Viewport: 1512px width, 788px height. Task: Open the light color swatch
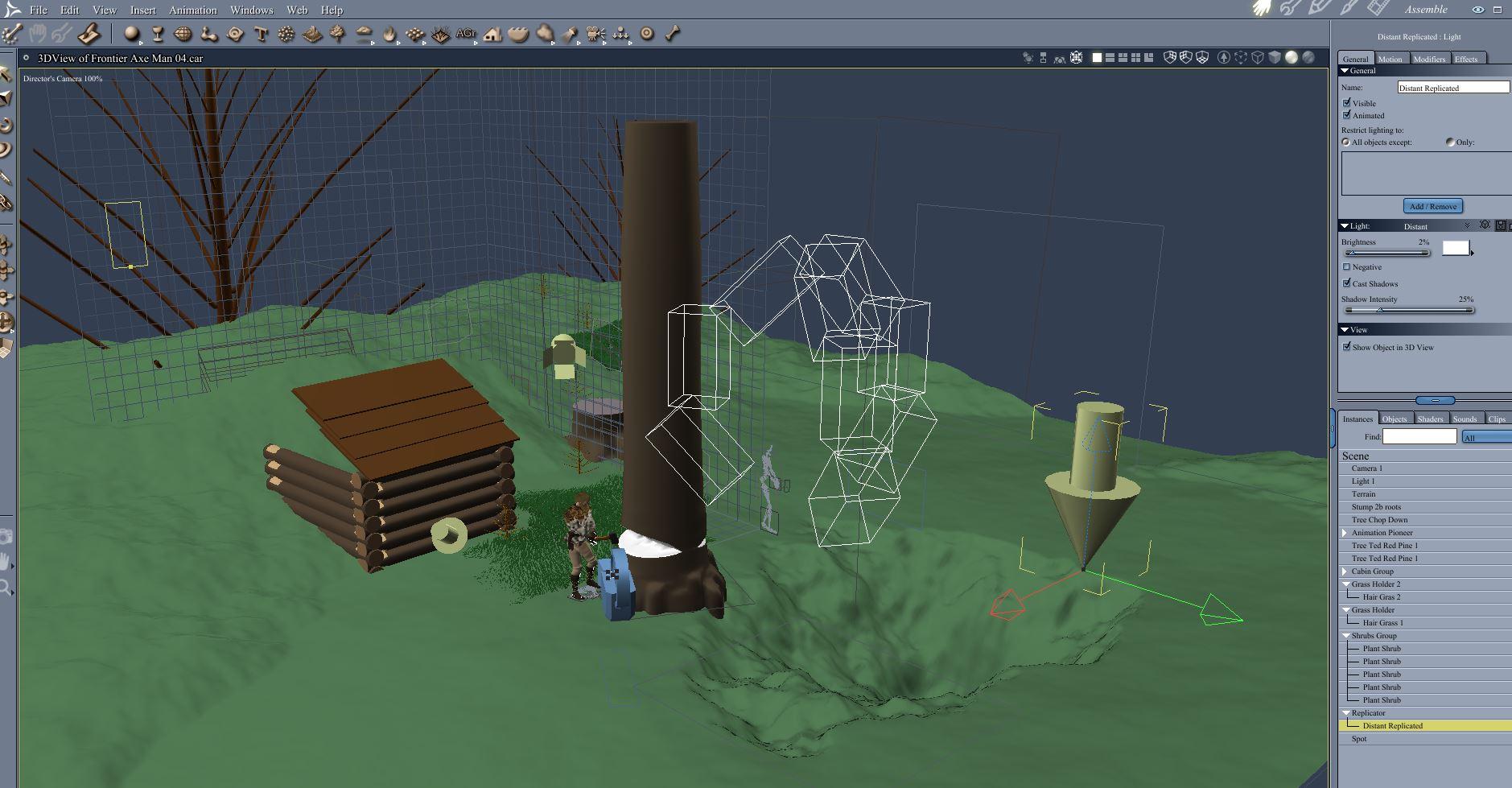(1456, 248)
